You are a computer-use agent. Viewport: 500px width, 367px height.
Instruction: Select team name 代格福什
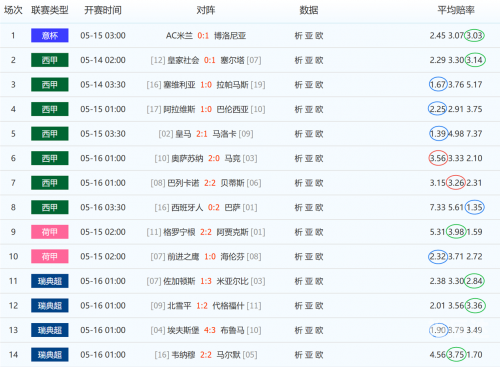228,306
